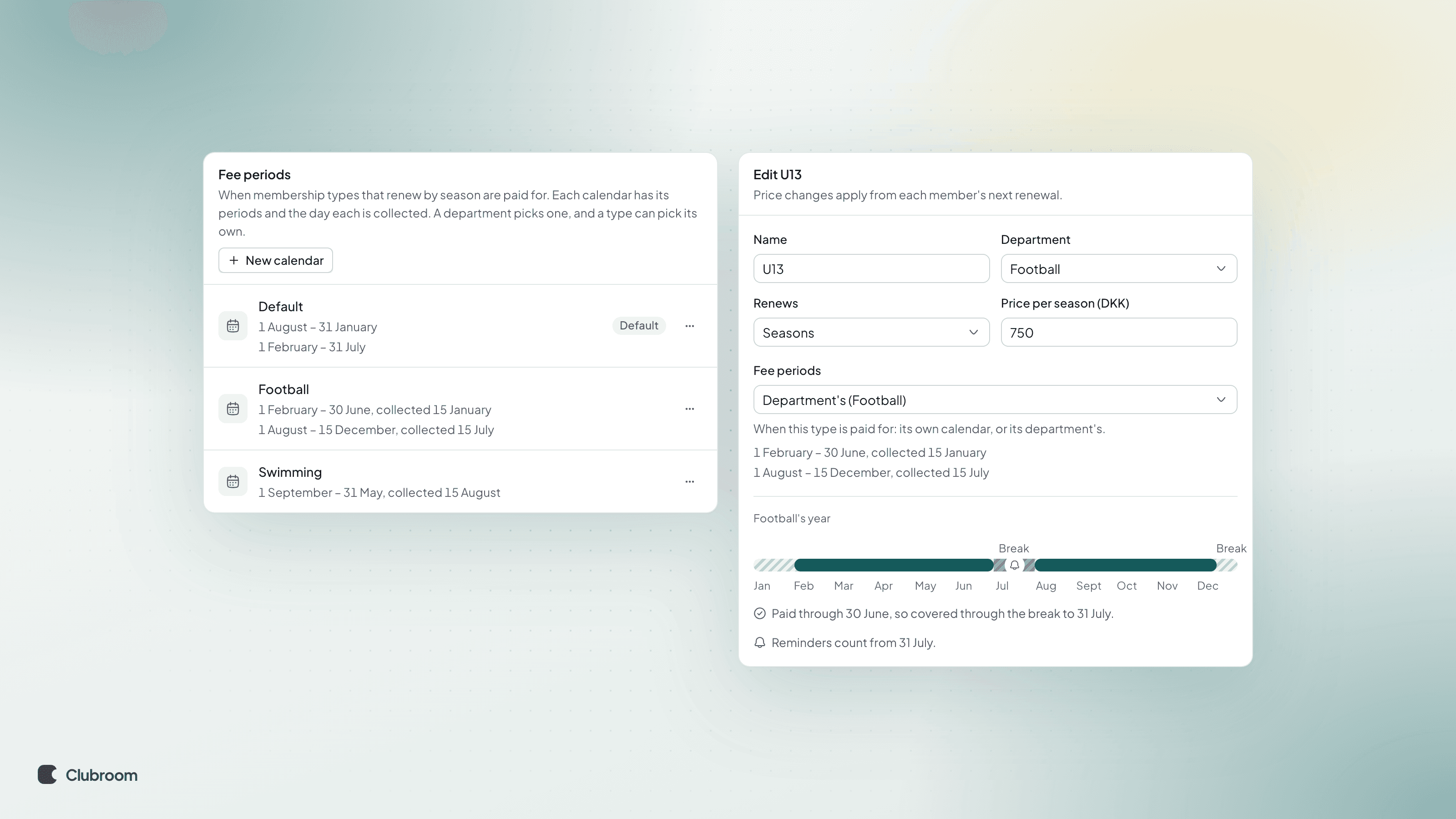This screenshot has height=819, width=1456.
Task: Click the Default badge on the Default calendar
Action: (x=639, y=326)
